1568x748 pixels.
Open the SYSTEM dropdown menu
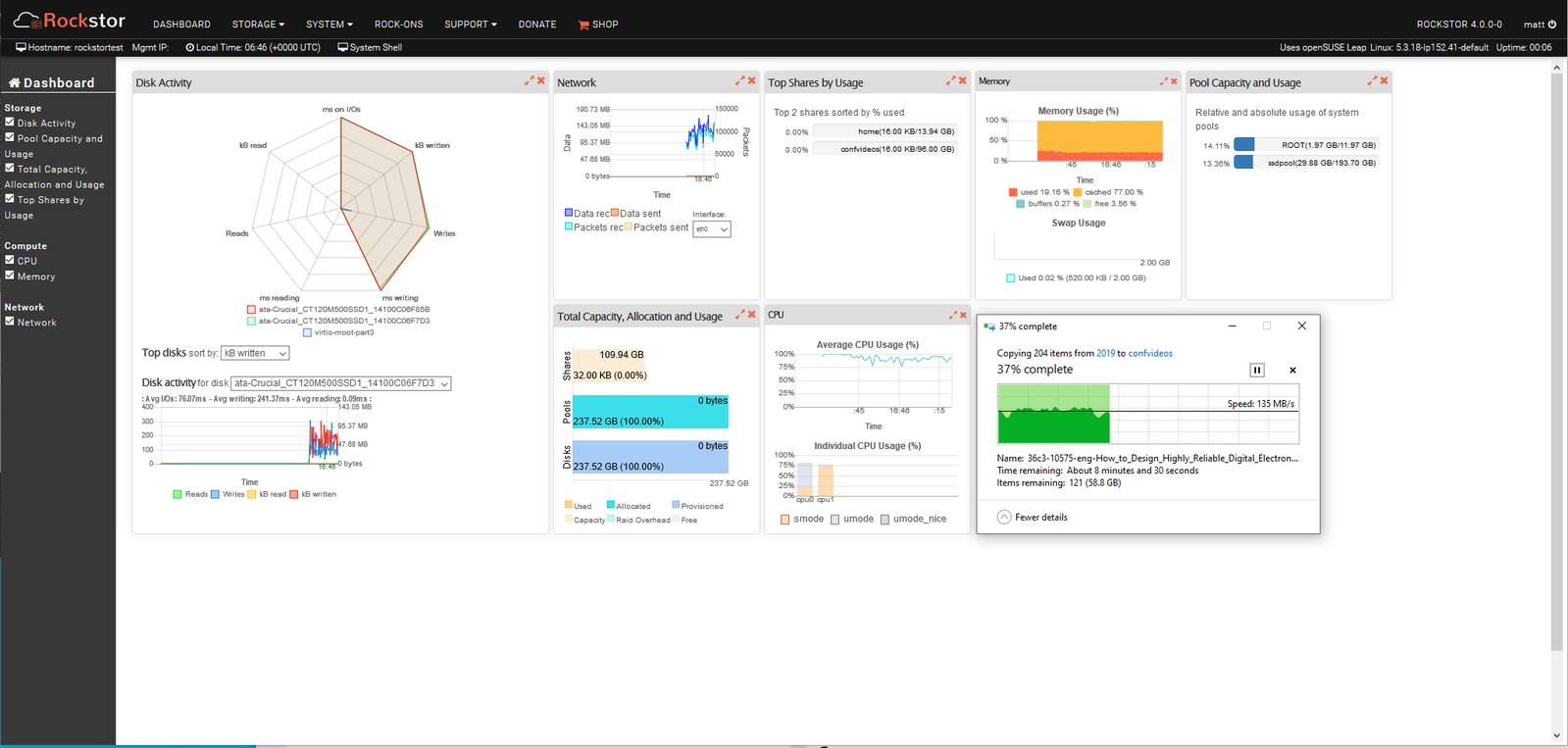pos(329,25)
